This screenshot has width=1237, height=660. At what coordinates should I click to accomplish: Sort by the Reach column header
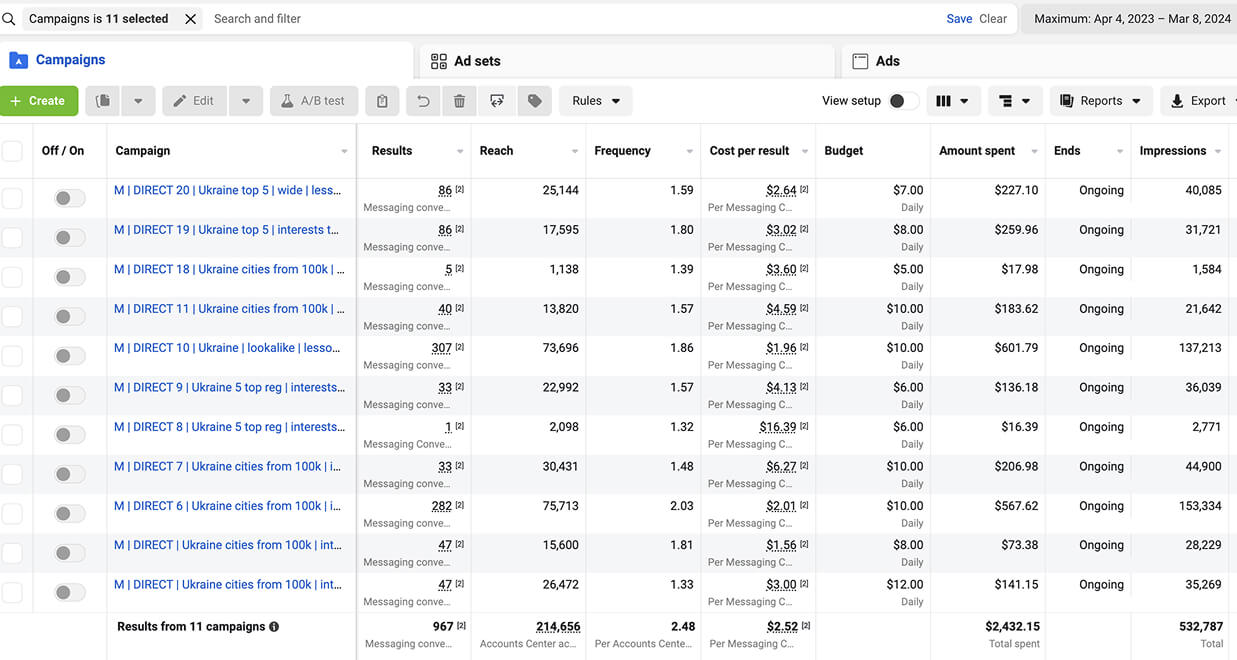tap(496, 151)
